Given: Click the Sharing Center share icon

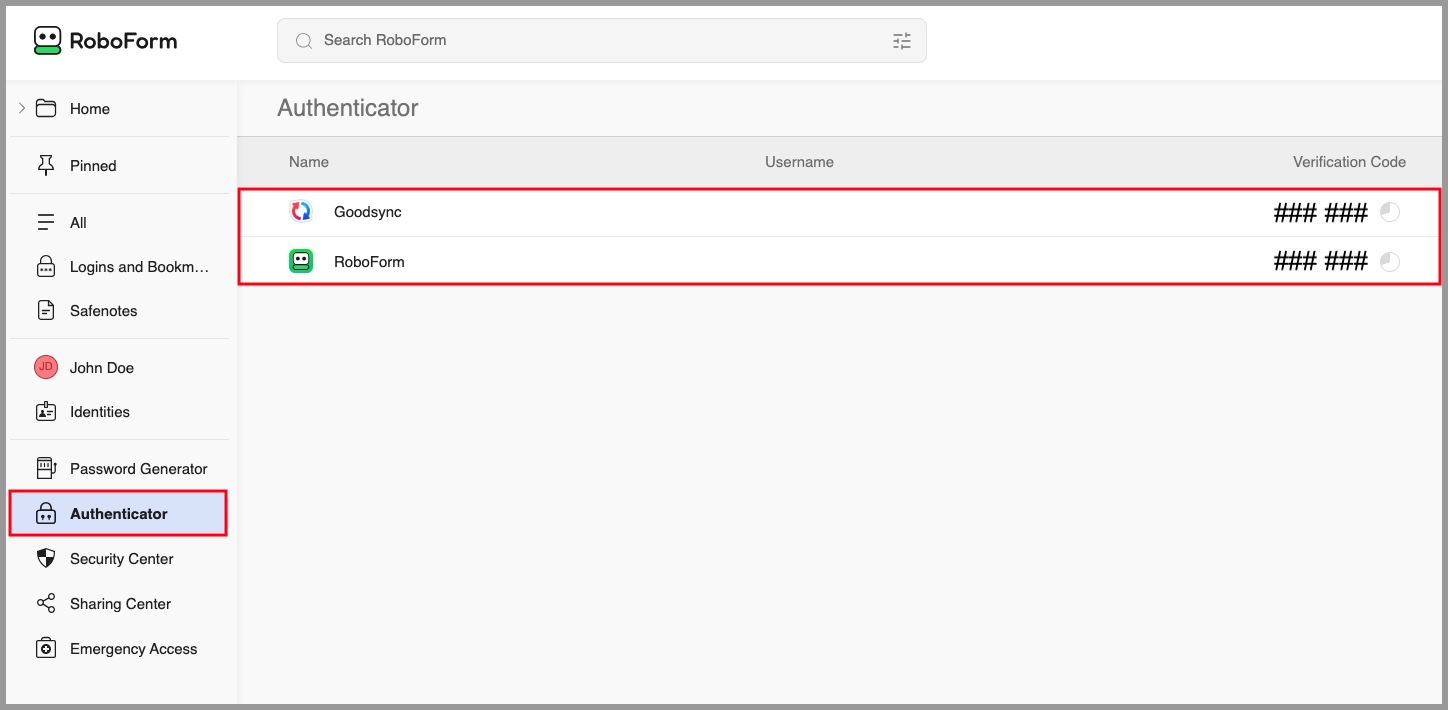Looking at the screenshot, I should [46, 603].
